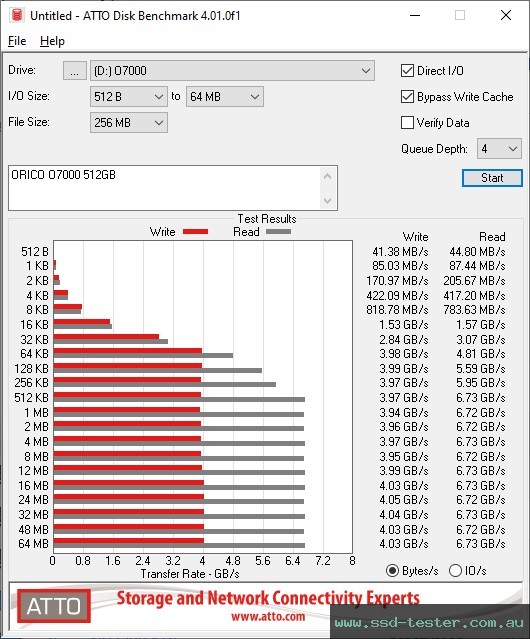The height and width of the screenshot is (639, 530).
Task: Click the description scroll down arrow
Action: click(328, 200)
